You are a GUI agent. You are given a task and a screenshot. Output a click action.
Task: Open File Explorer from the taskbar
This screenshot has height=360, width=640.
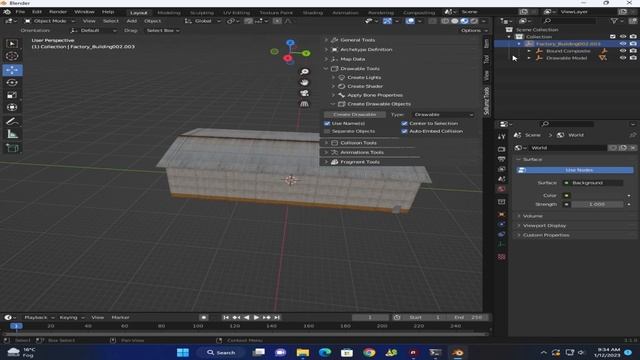[x=303, y=352]
